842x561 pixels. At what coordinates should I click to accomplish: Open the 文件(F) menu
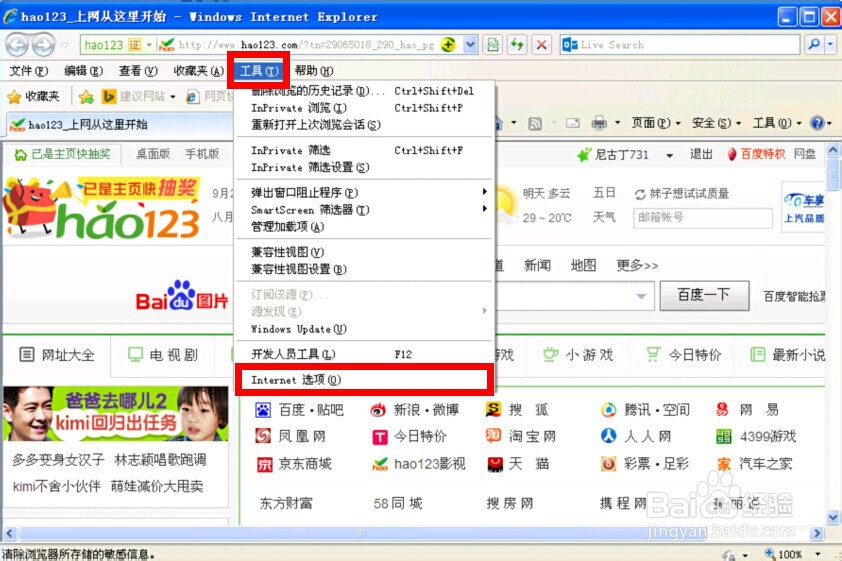(29, 70)
